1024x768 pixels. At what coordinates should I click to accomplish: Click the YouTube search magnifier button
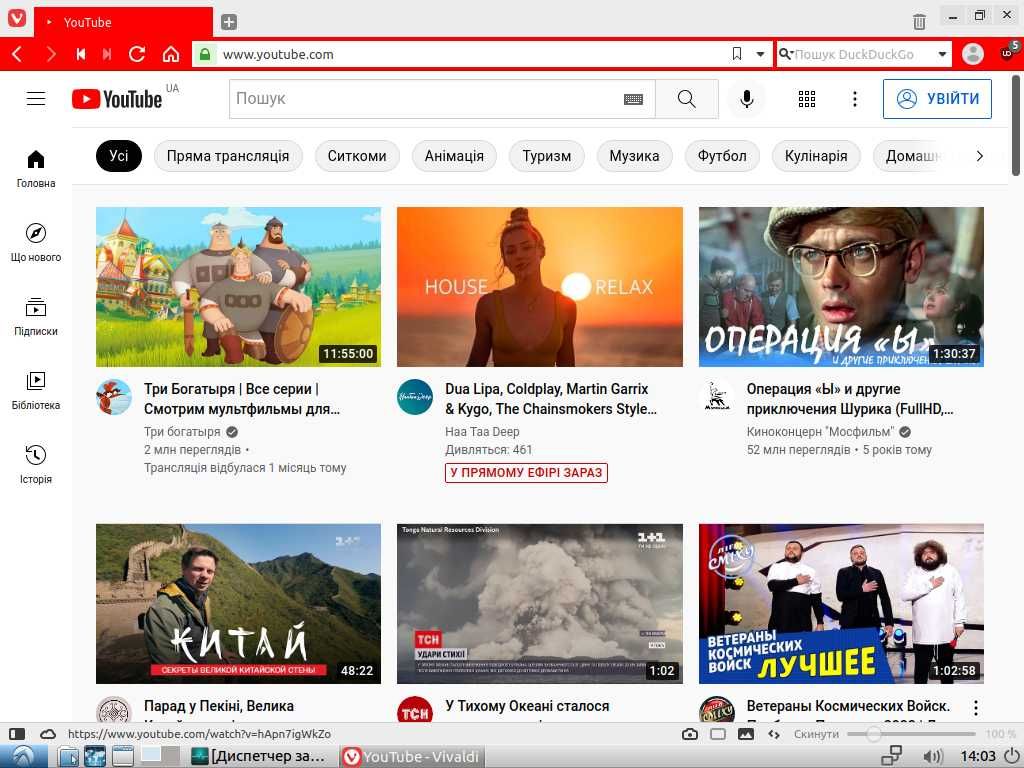point(686,99)
